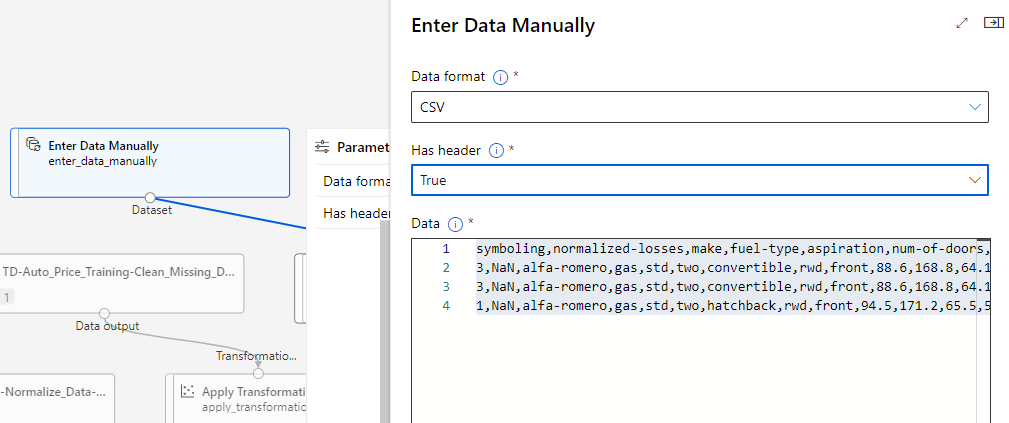Click the Enter Data Manually node icon

tap(33, 146)
